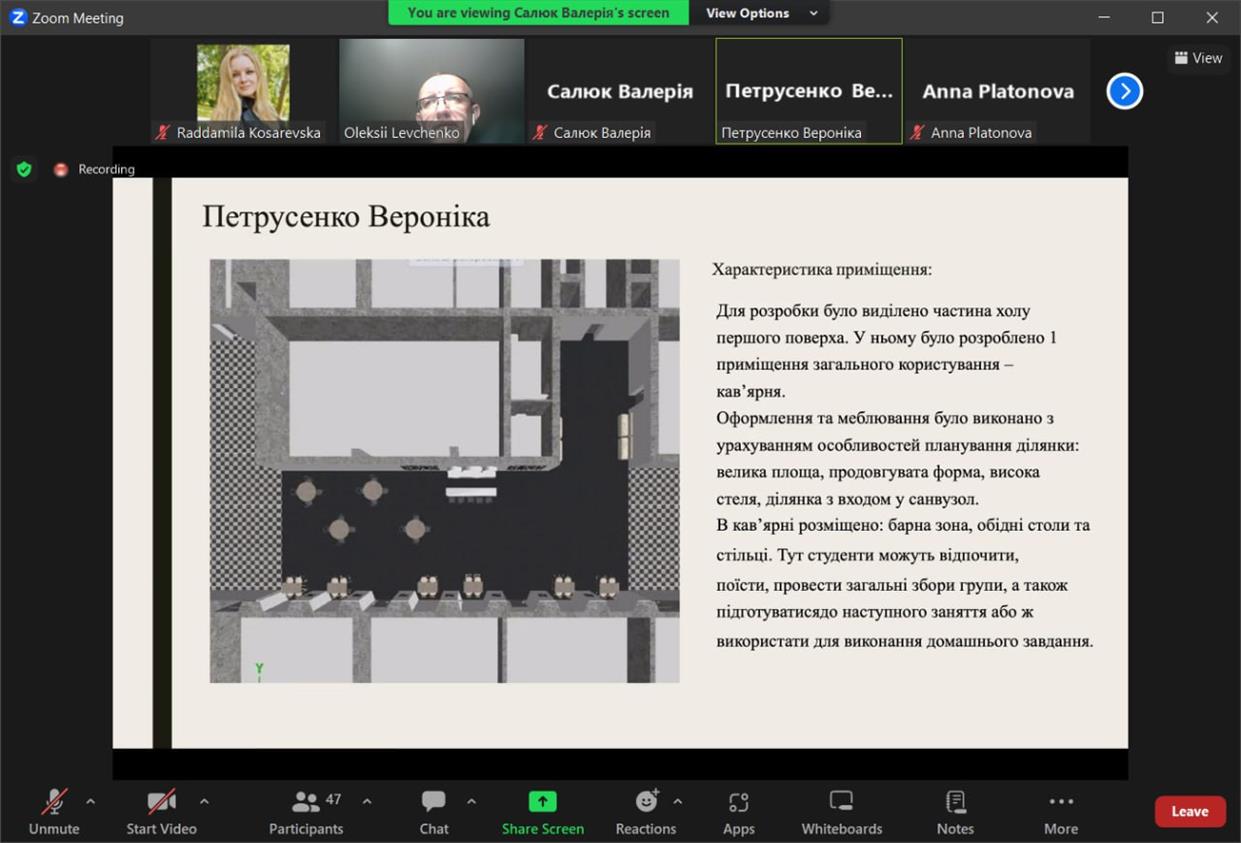Select Raddamila Kosarevska's video thumbnail

pos(243,91)
